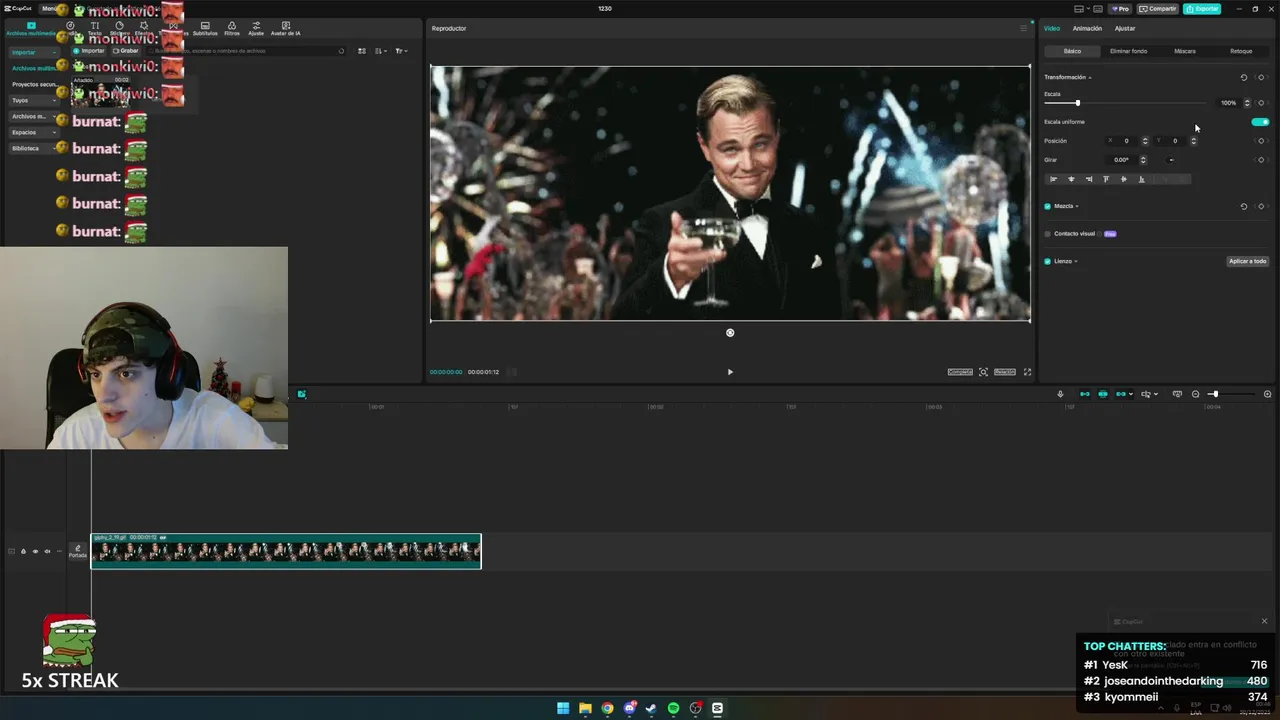
Task: Check the Contacto visual checkbox
Action: tap(1047, 234)
